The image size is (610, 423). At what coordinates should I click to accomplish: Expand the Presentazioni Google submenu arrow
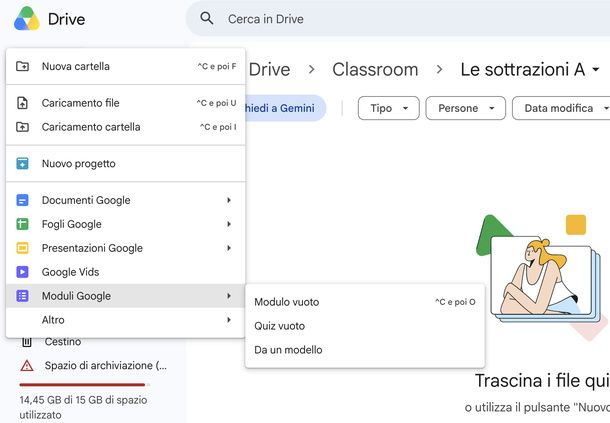229,248
